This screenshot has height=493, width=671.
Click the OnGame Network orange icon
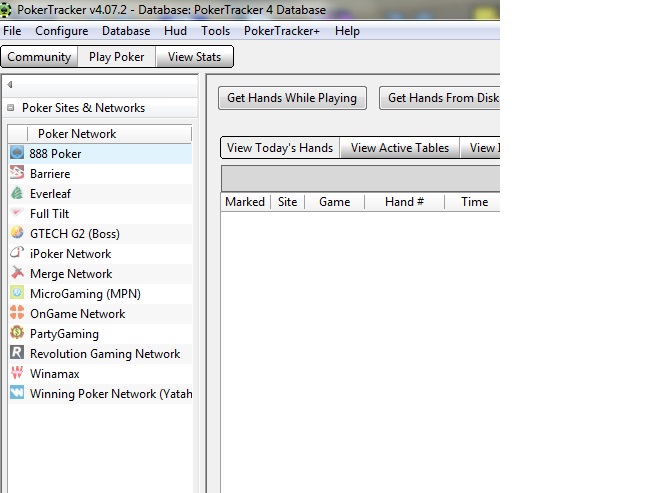[17, 312]
